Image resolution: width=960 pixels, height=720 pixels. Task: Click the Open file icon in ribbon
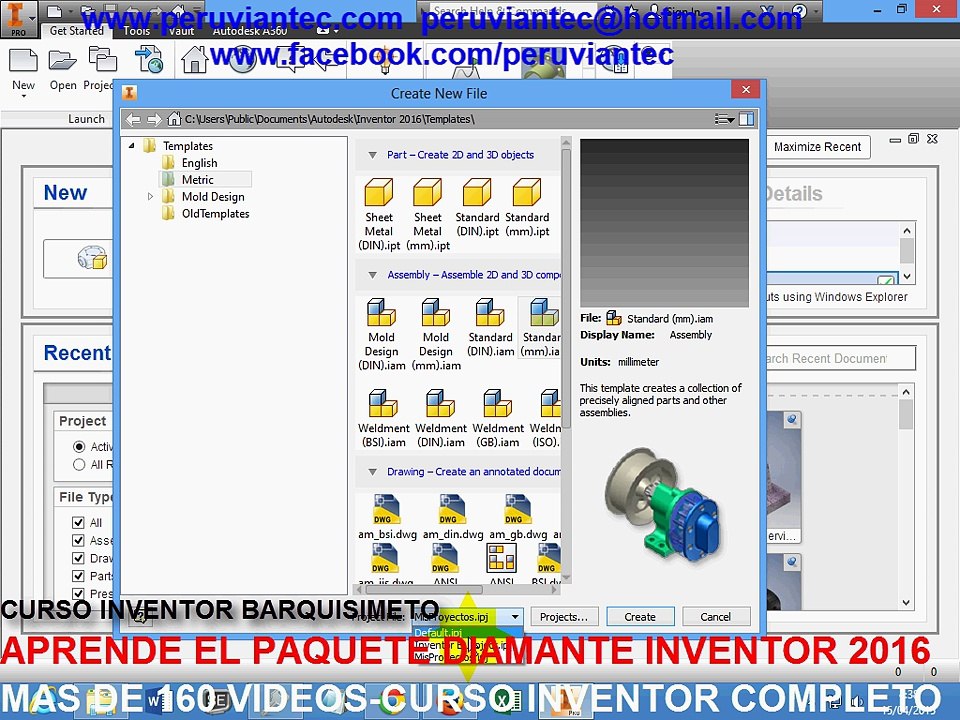pyautogui.click(x=63, y=61)
